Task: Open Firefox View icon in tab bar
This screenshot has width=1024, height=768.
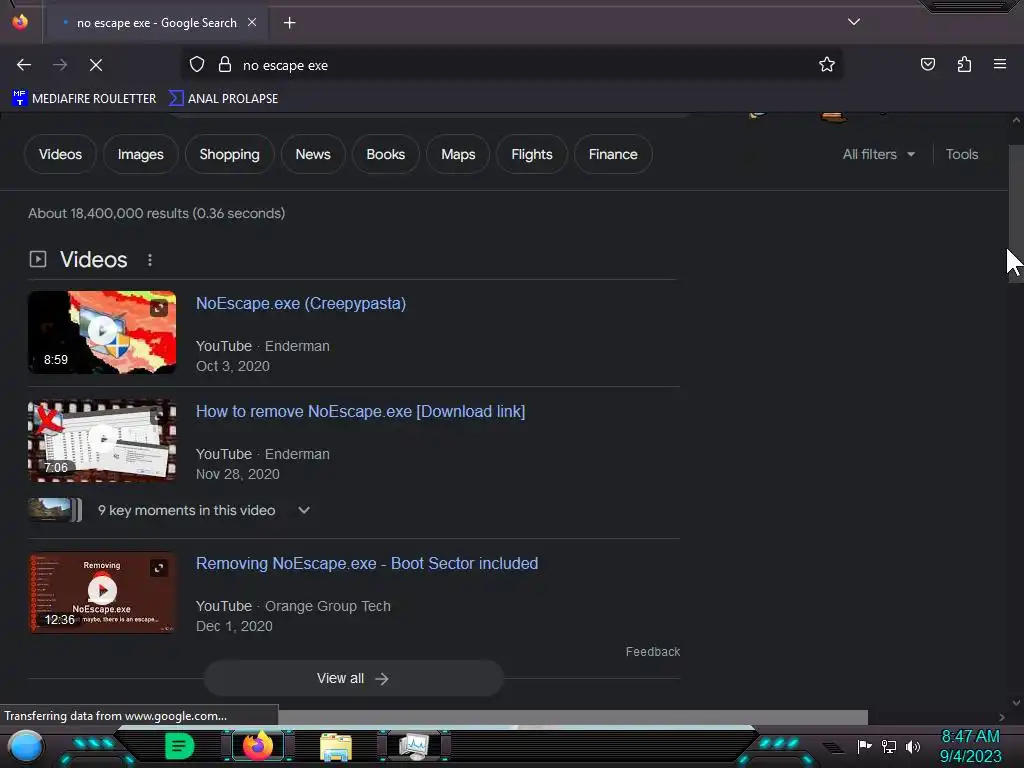Action: 20,22
